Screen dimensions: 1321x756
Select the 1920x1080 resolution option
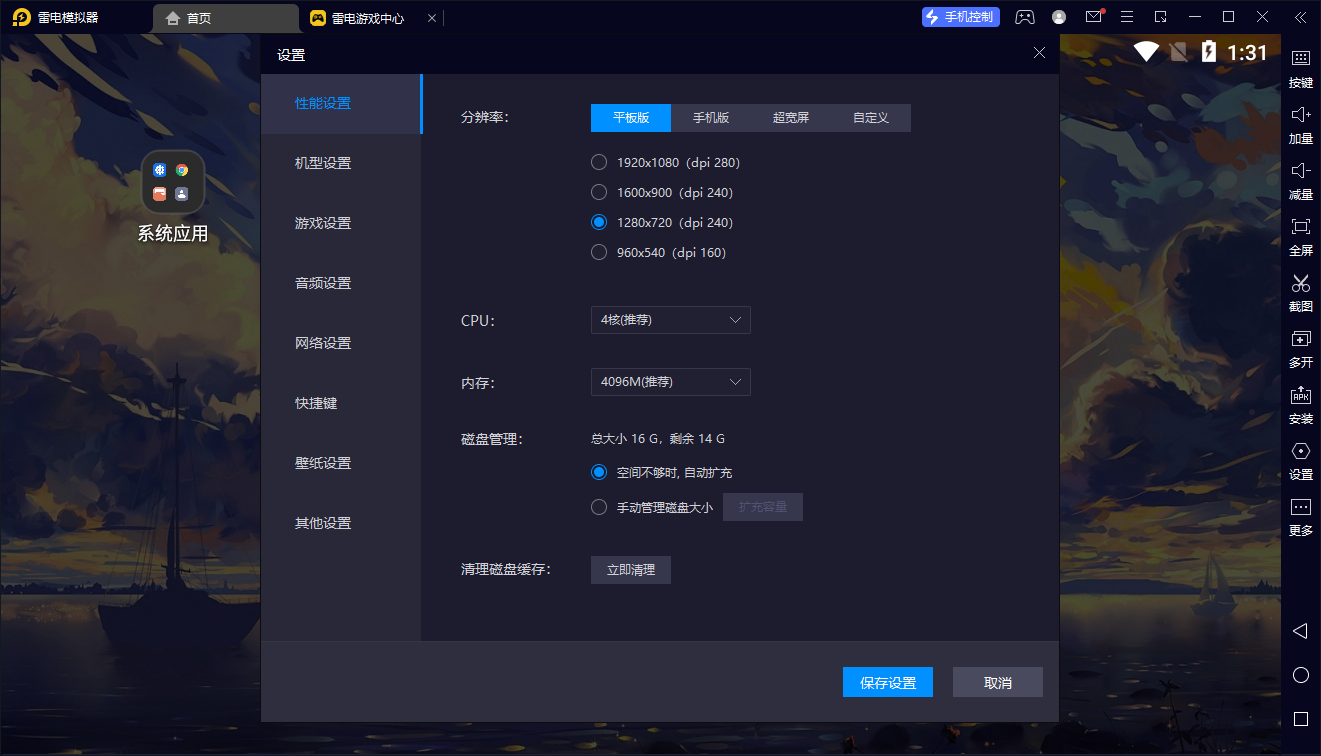click(599, 162)
